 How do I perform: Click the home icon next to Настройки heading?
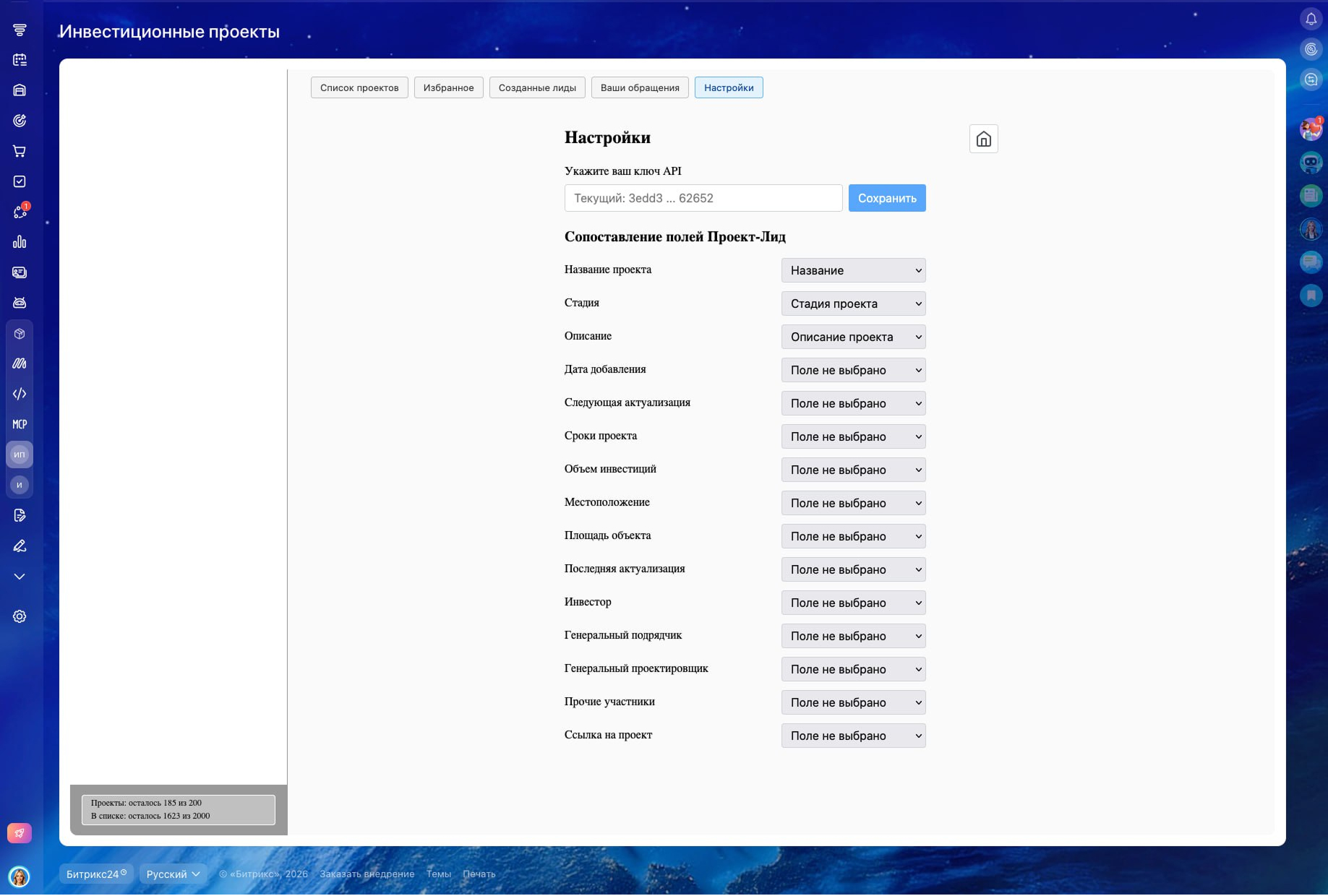tap(983, 139)
